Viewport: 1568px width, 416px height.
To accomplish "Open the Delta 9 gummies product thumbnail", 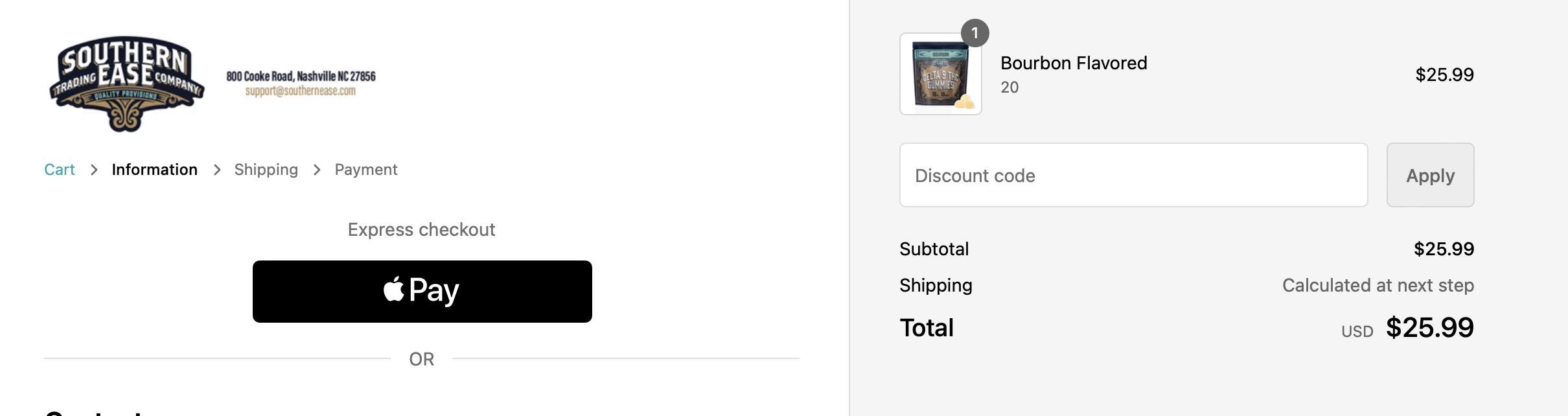I will [940, 75].
